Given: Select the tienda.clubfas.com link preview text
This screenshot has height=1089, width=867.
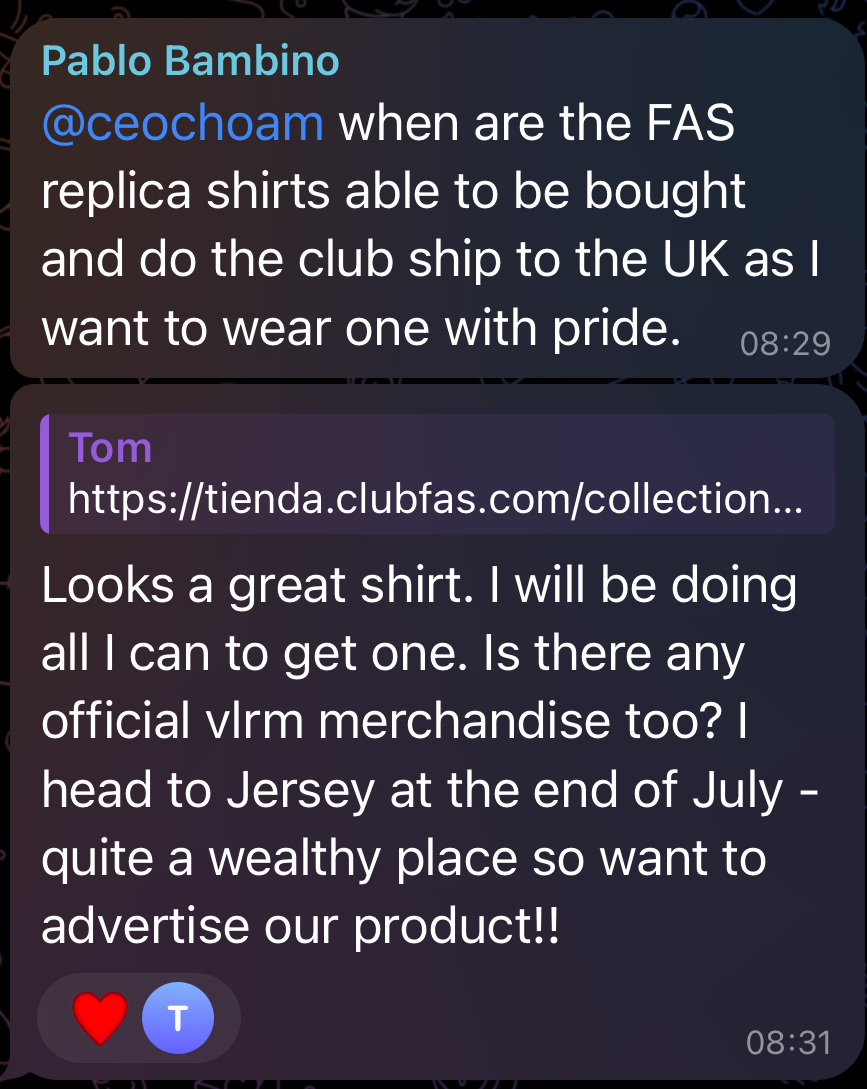Looking at the screenshot, I should [436, 499].
